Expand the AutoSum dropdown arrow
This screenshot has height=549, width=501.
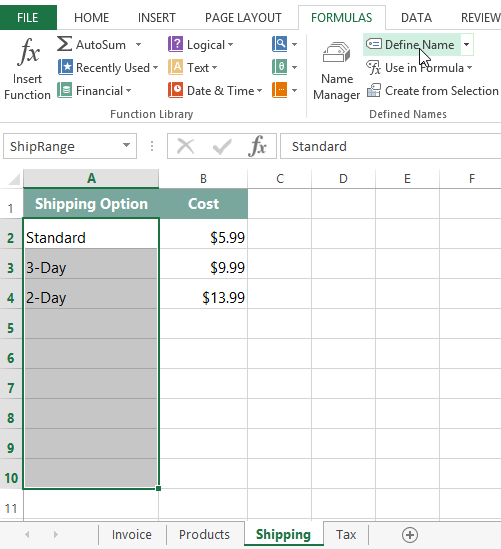(x=138, y=44)
